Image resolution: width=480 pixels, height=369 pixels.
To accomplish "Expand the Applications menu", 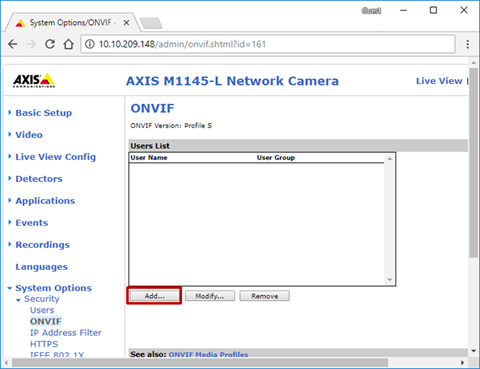I will point(45,201).
